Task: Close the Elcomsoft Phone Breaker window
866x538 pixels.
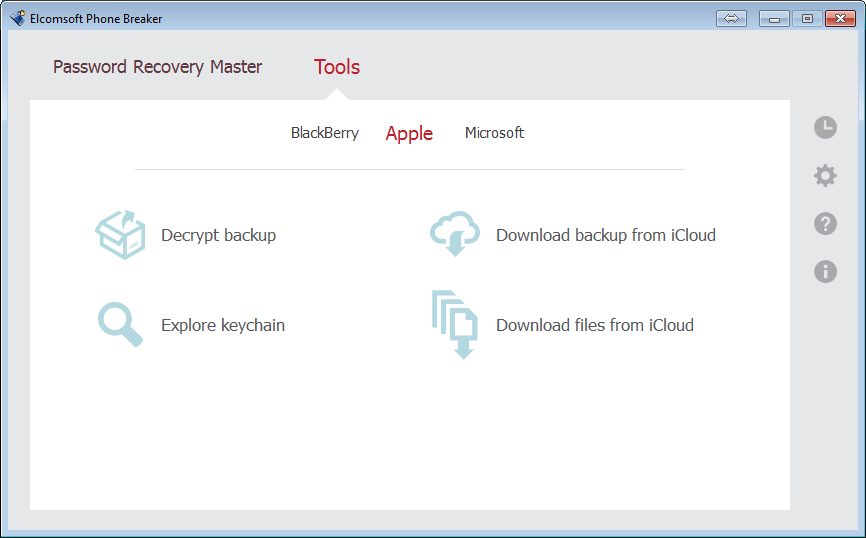Action: click(x=840, y=19)
